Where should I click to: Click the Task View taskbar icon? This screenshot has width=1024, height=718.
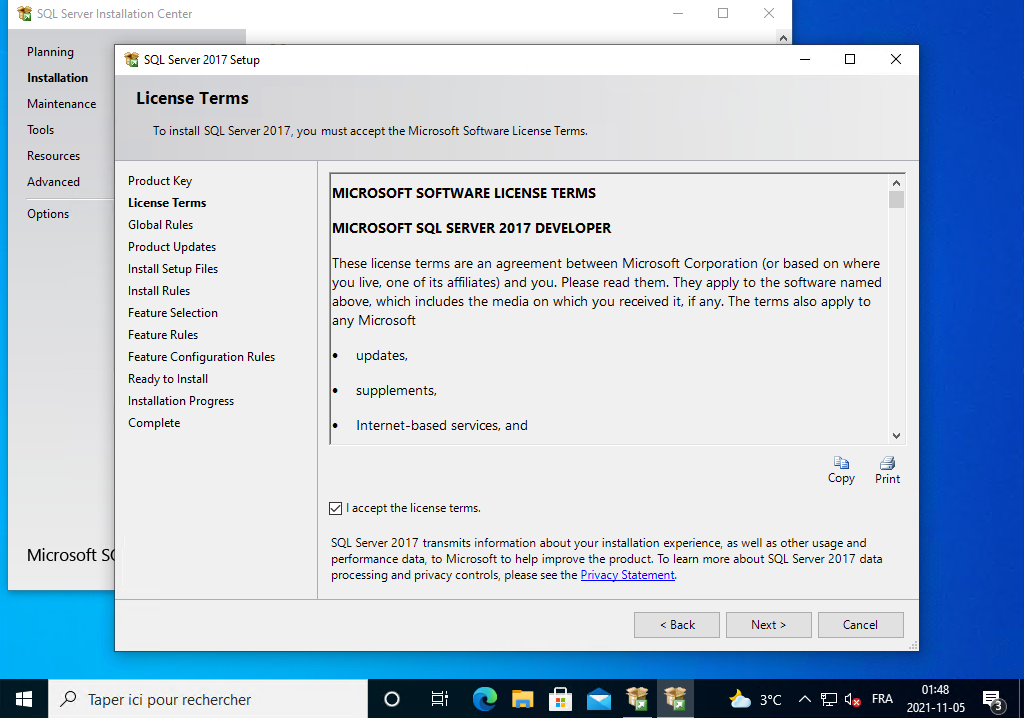[439, 699]
